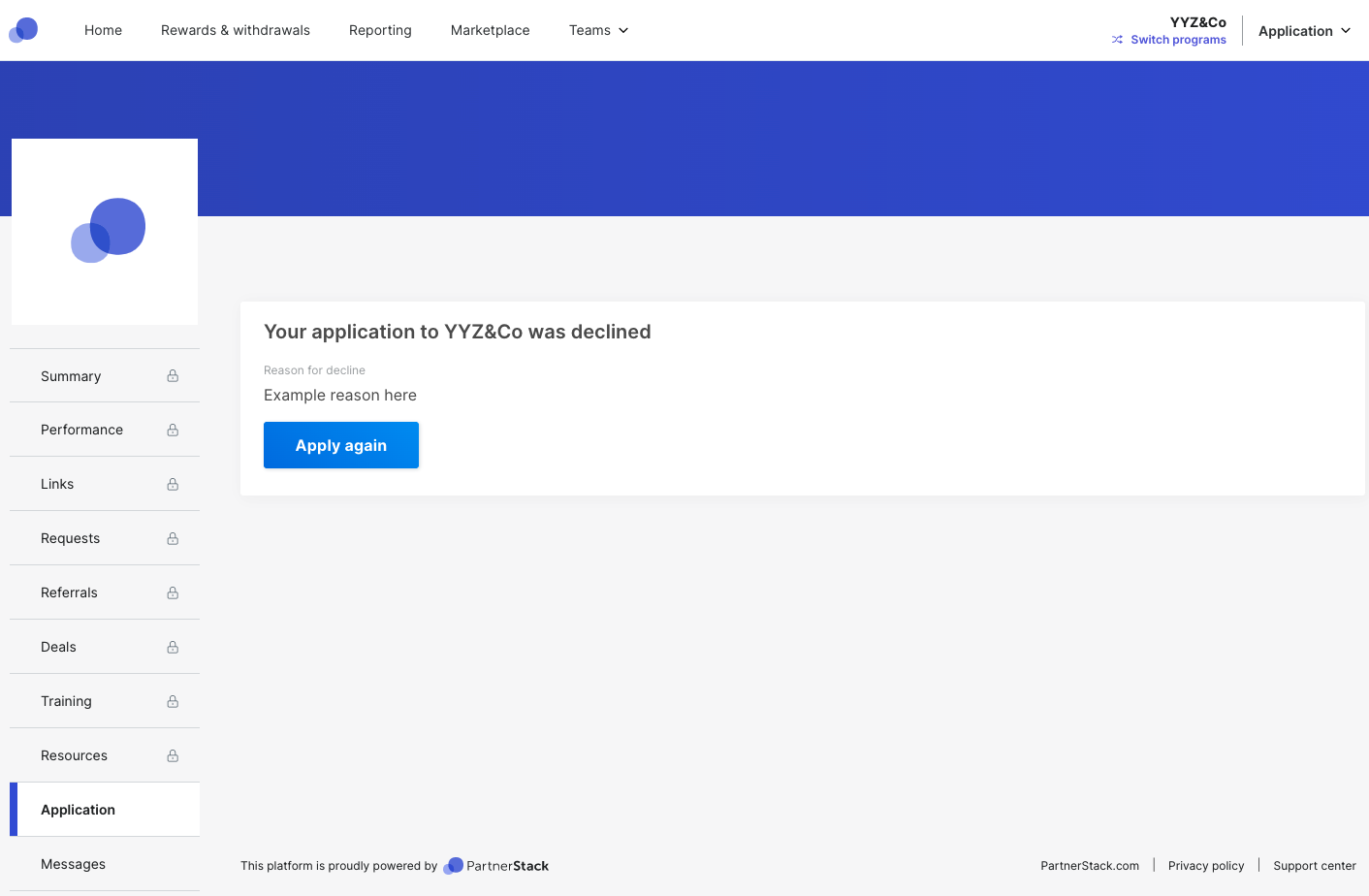Go to the Home page

(103, 30)
